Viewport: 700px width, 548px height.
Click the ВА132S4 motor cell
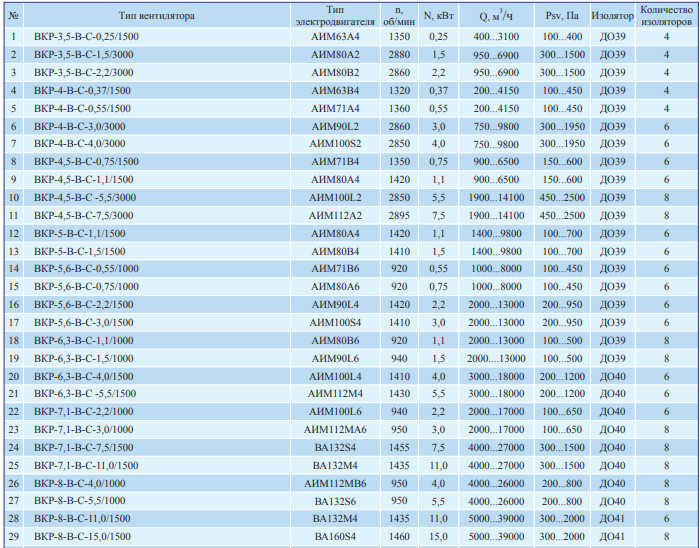click(334, 448)
